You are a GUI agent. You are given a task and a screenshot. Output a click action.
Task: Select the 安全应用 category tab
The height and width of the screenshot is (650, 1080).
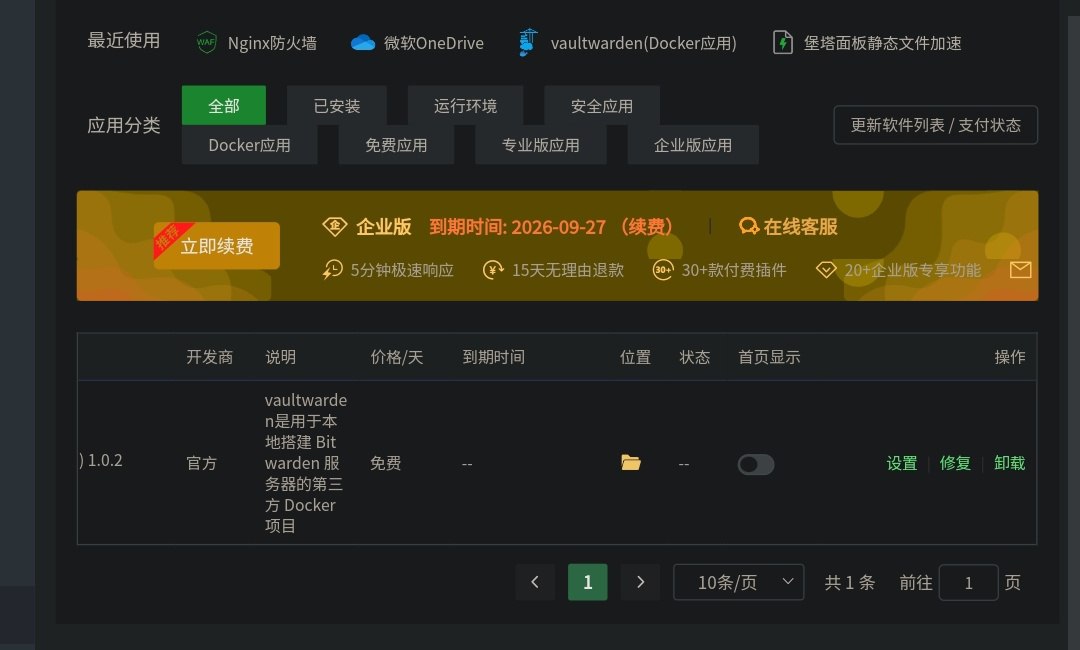602,106
